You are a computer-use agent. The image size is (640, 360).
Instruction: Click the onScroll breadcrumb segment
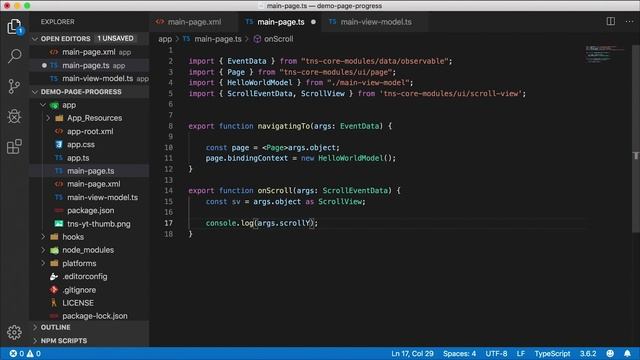(x=278, y=39)
